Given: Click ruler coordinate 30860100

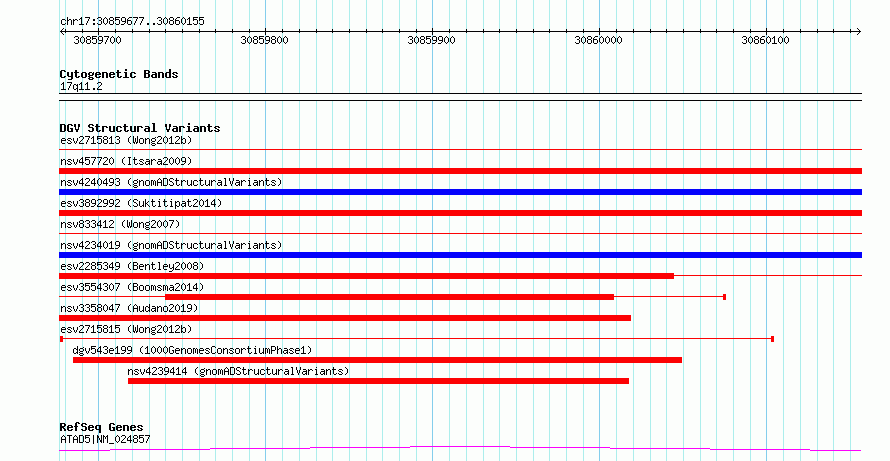Looking at the screenshot, I should 765,40.
